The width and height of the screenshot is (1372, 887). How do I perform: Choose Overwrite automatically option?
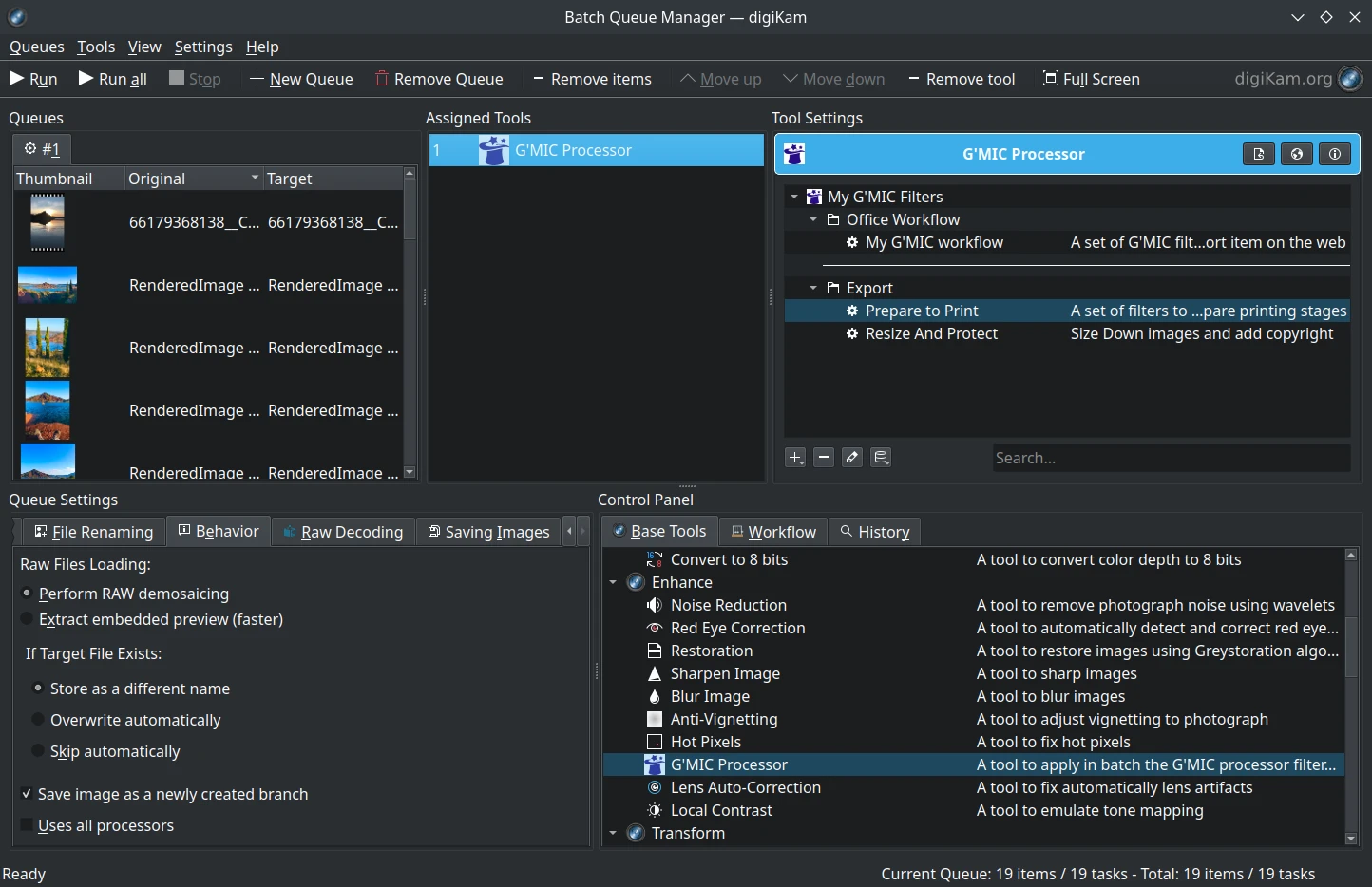(x=39, y=720)
